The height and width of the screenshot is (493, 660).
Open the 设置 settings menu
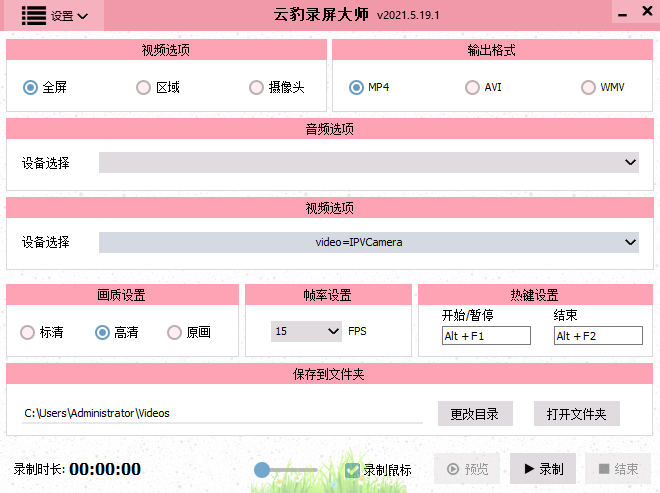pos(69,16)
